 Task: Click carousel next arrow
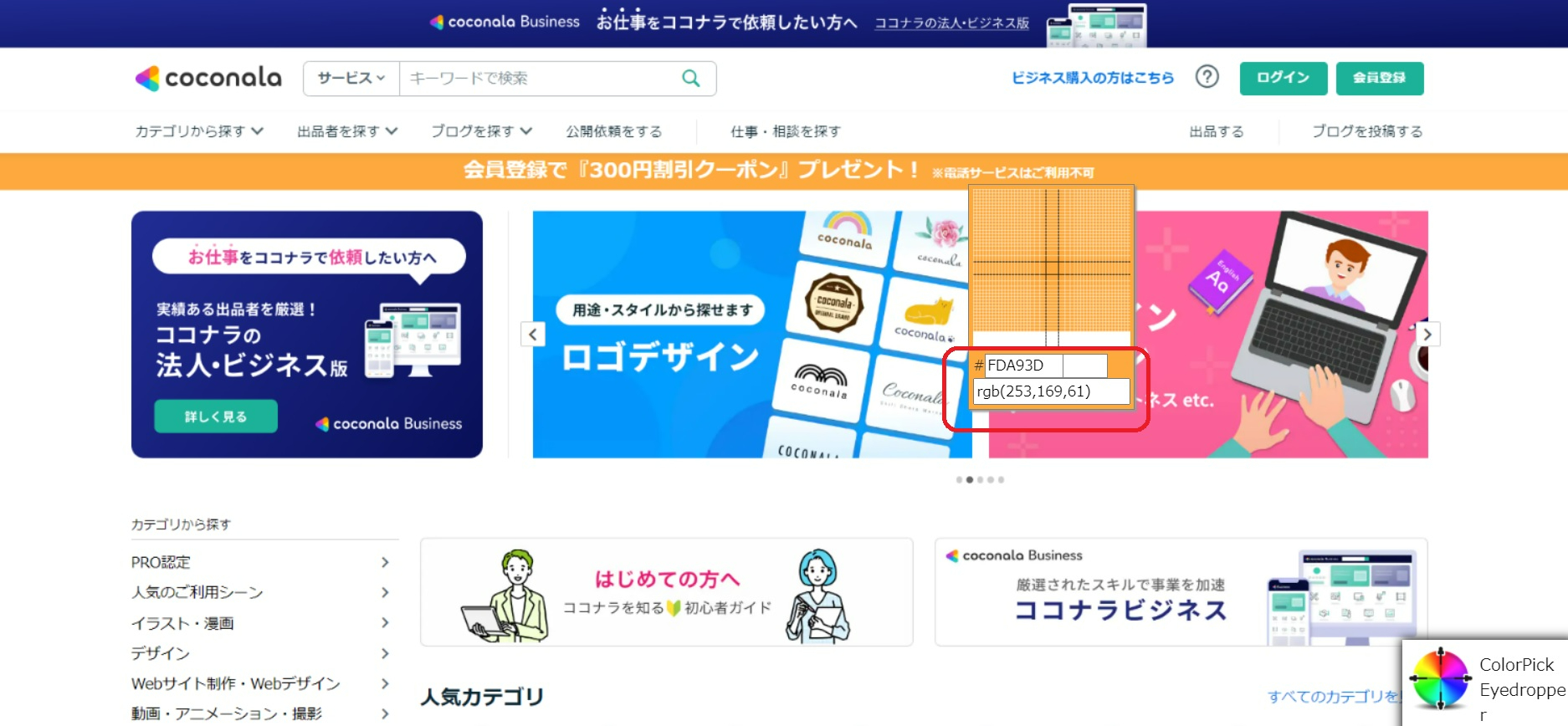1427,334
